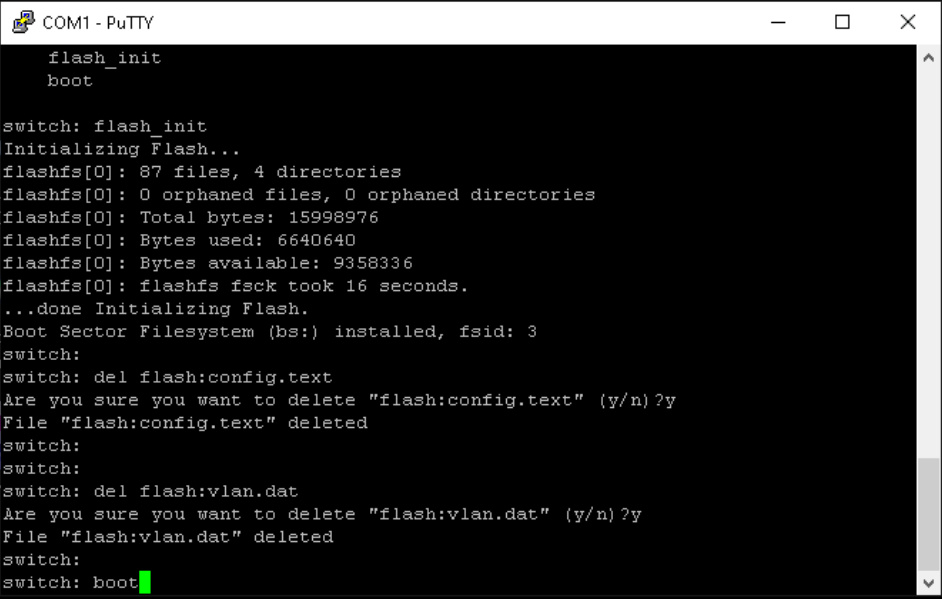942x599 pixels.
Task: Click the "COM1 - PuTTY" title text
Action: 98,22
